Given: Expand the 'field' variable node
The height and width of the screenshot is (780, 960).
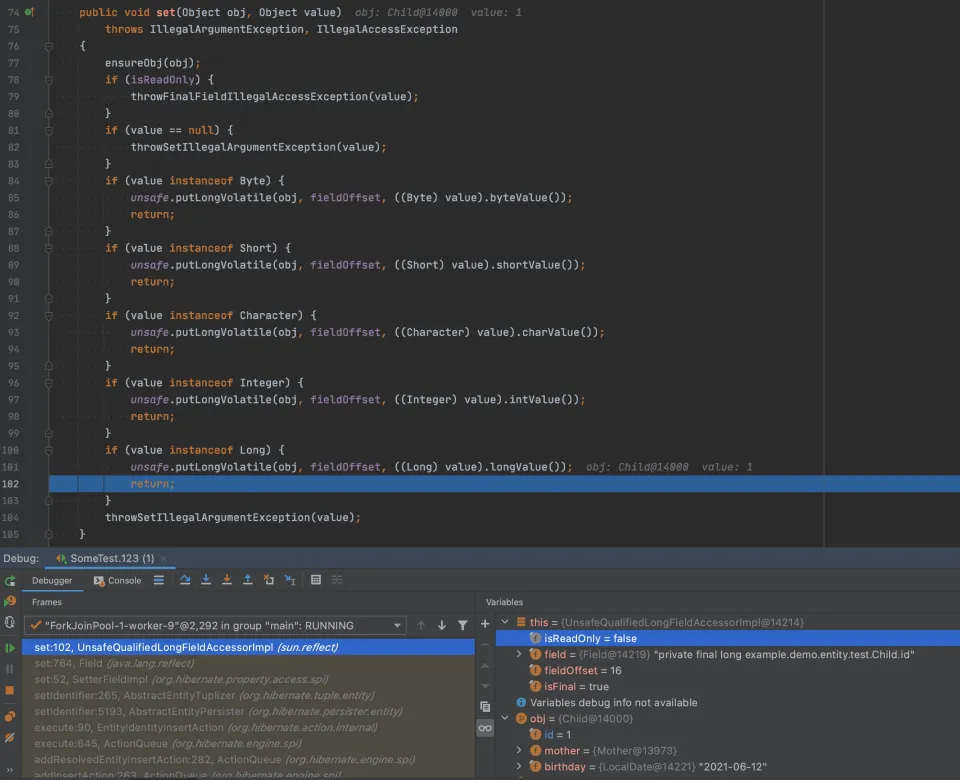Looking at the screenshot, I should (519, 654).
